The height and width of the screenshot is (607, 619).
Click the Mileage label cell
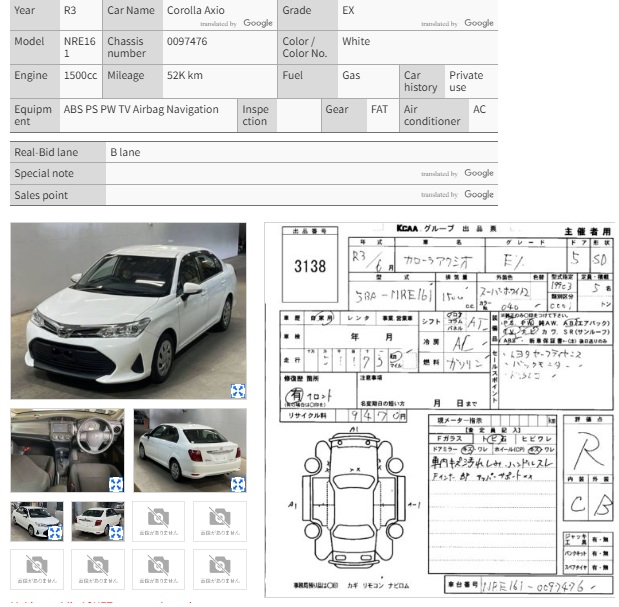(133, 81)
